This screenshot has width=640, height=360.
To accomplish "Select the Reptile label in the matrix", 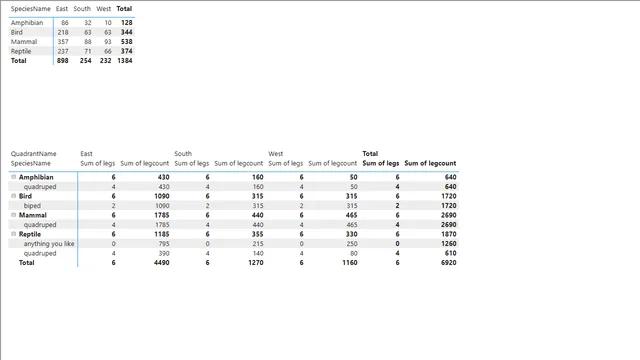I will tap(30, 234).
